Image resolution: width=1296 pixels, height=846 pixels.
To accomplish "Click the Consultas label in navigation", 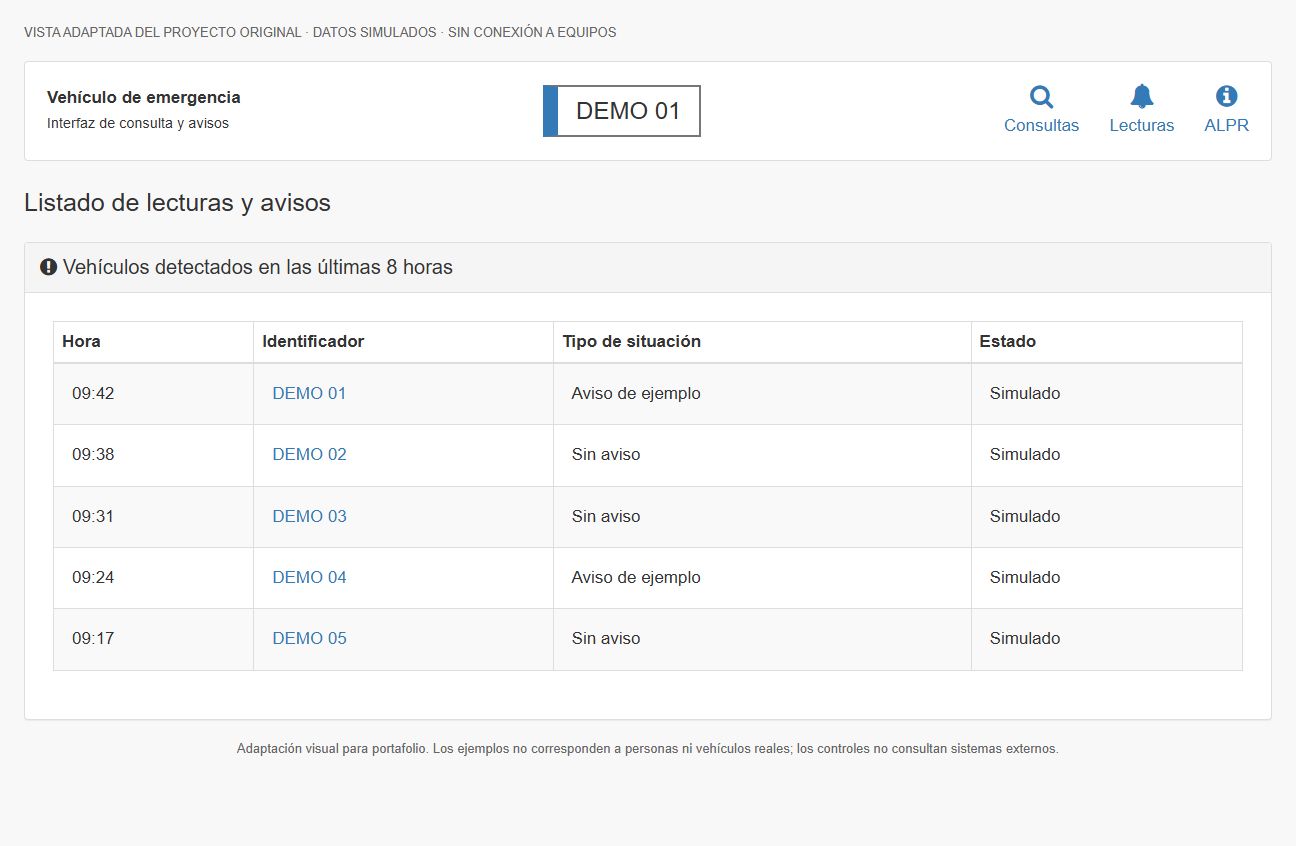I will pos(1041,125).
